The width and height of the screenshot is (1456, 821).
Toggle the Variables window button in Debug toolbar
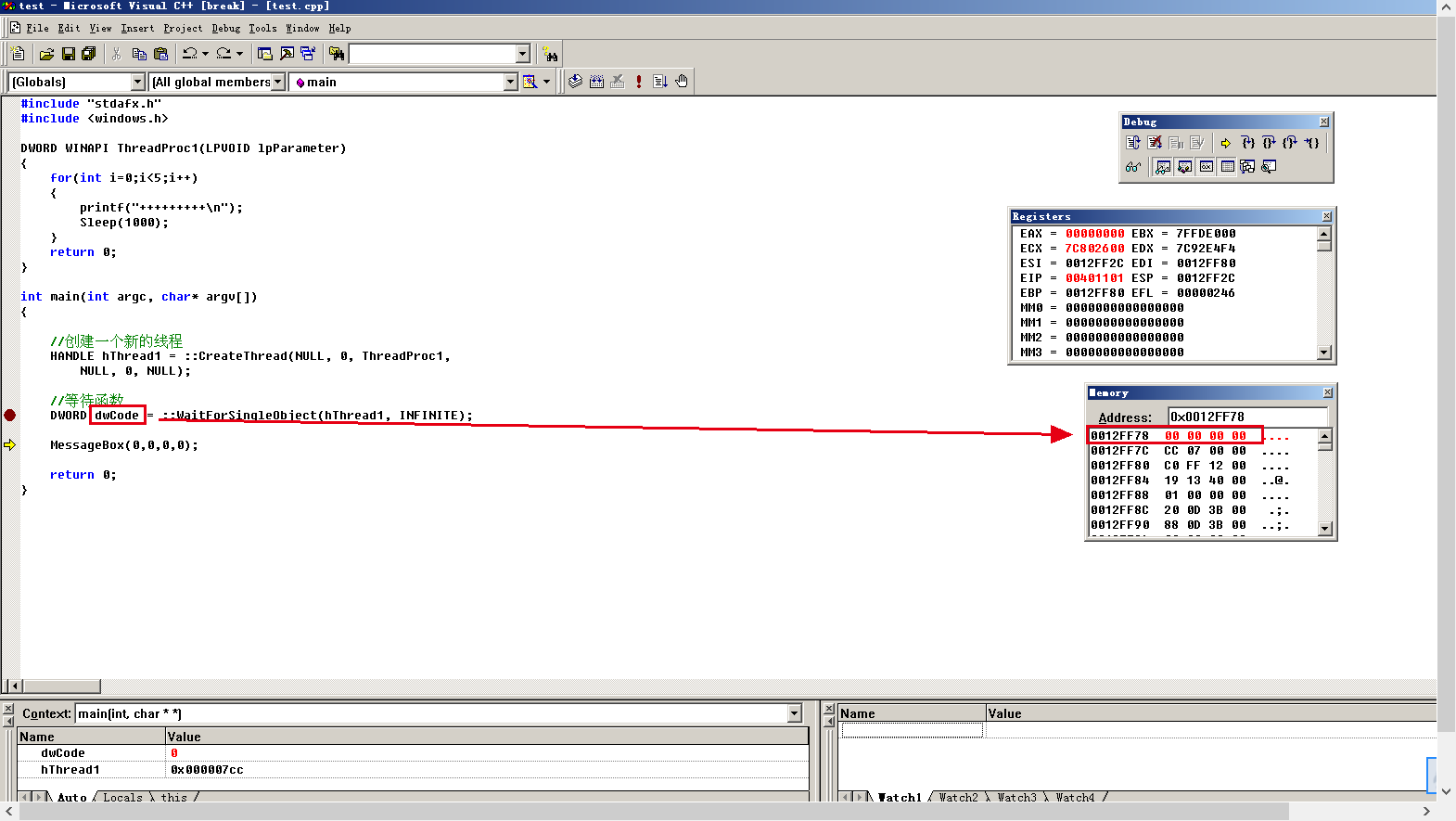click(x=1184, y=167)
